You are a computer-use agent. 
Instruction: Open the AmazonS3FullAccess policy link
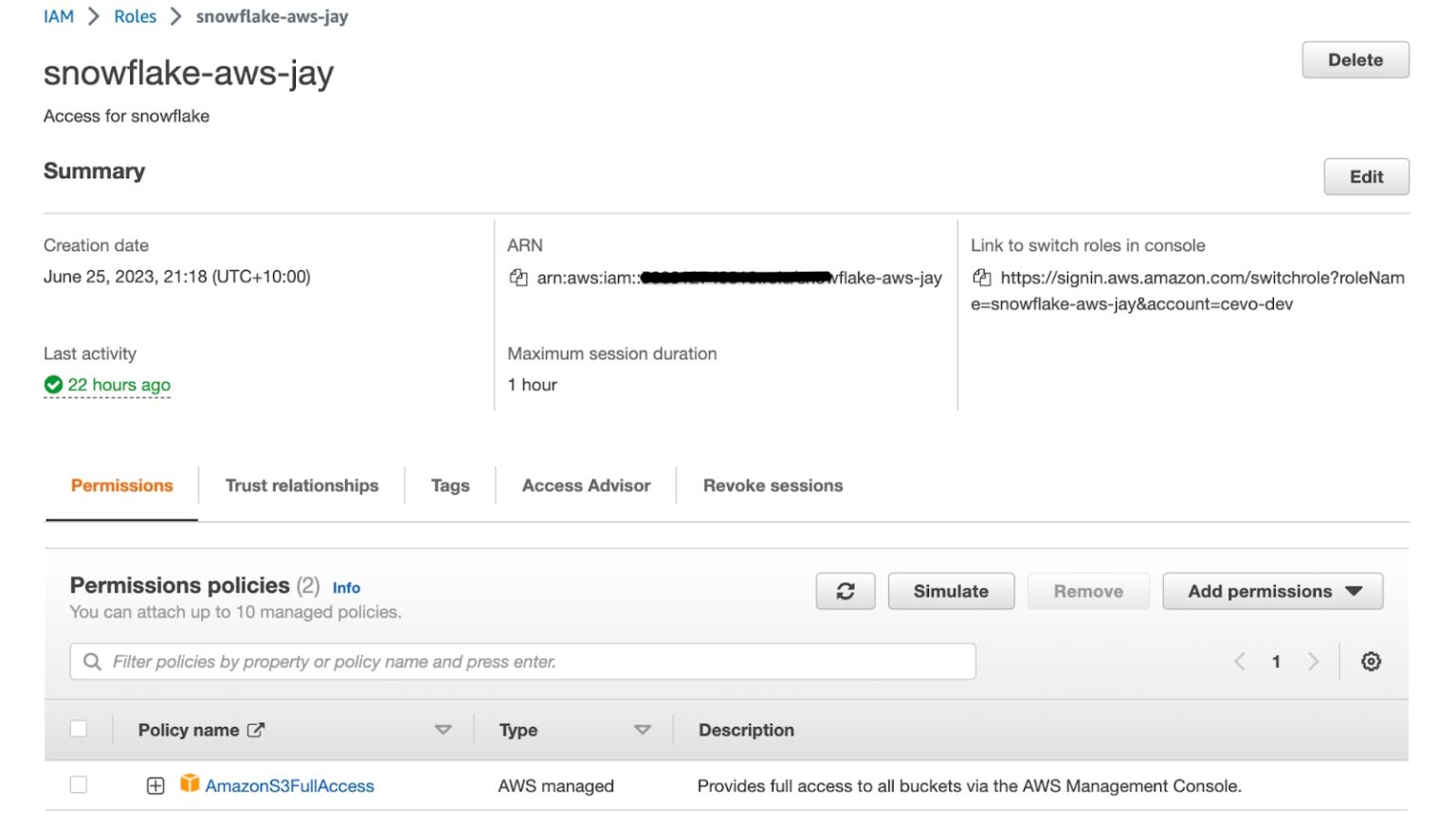click(x=288, y=785)
